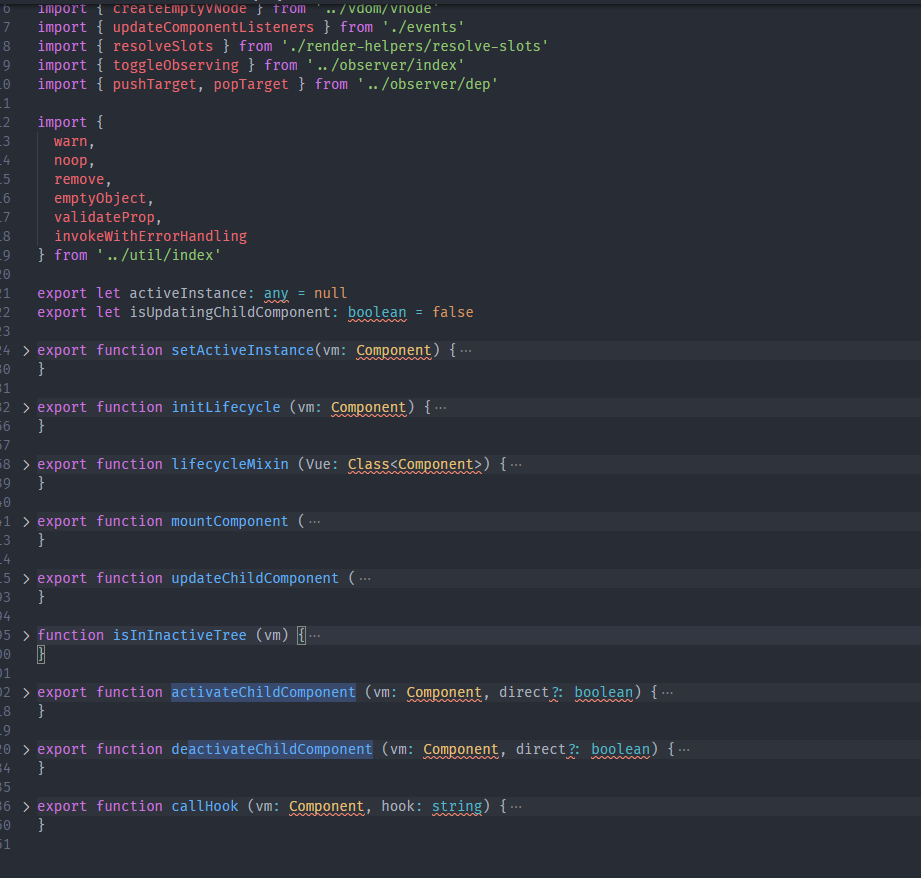Viewport: 921px width, 878px height.
Task: Click the ellipsis after initLifecycle's opening brace
Action: point(441,408)
